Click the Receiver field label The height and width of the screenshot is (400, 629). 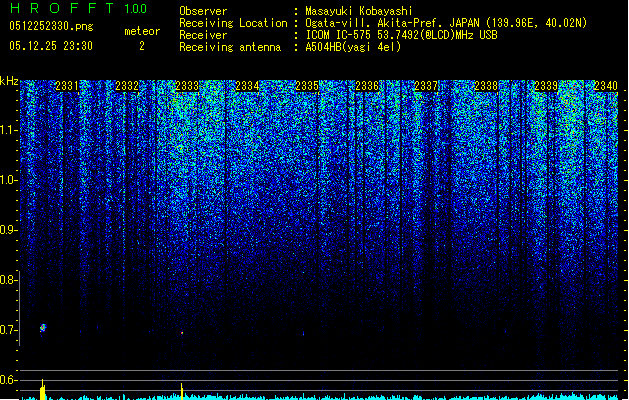pos(203,35)
